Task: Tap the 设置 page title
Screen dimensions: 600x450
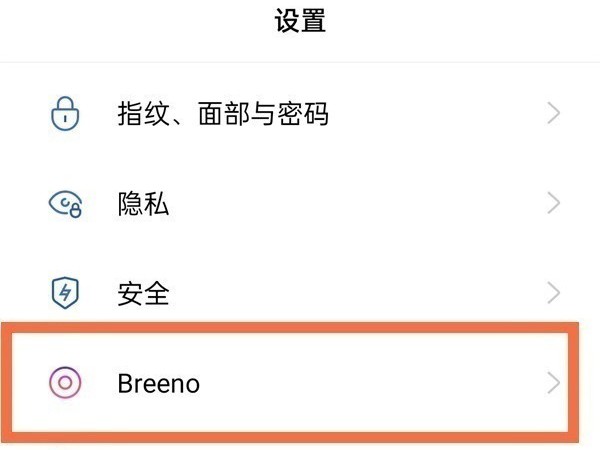Action: click(x=300, y=21)
